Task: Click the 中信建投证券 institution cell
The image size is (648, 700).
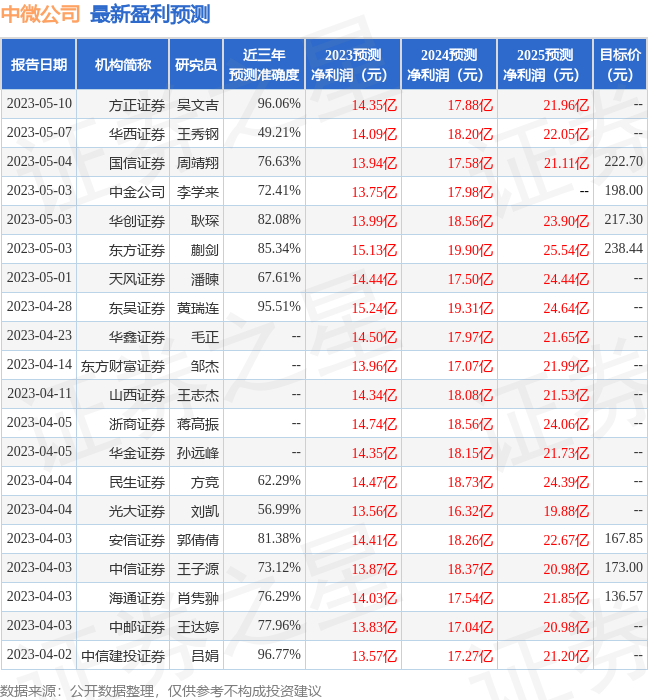Action: [123, 657]
